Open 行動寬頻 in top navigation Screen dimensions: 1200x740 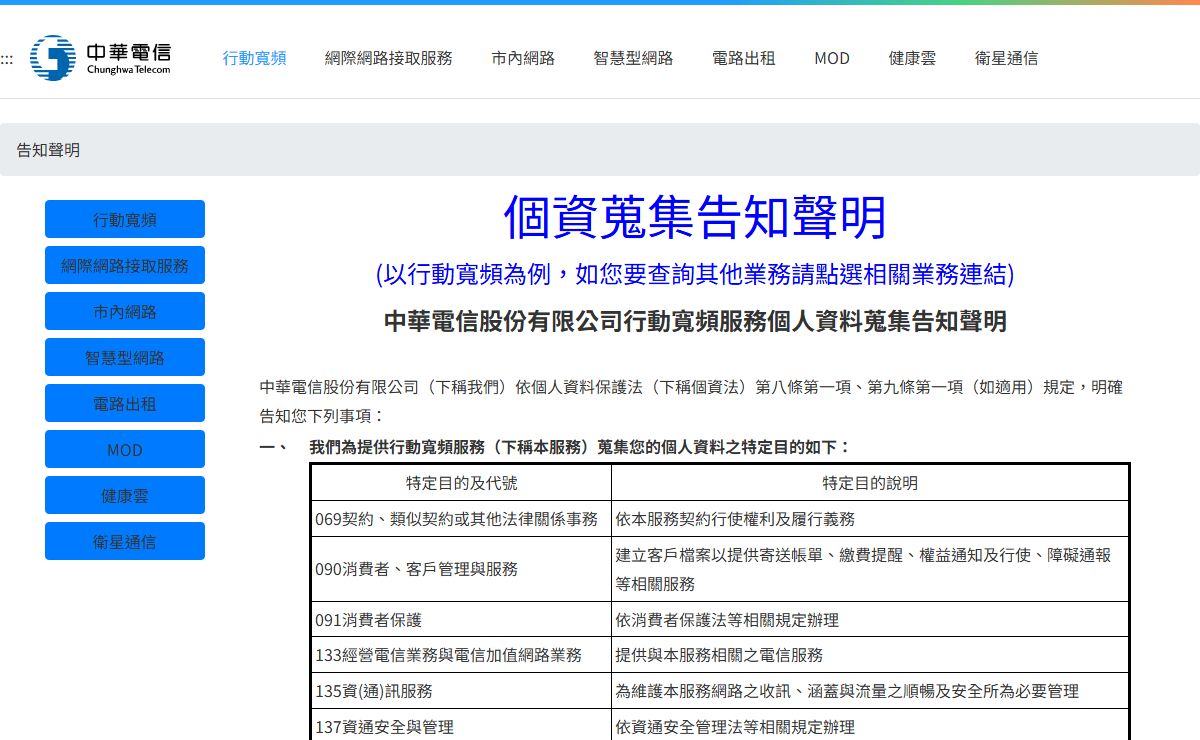tap(254, 58)
